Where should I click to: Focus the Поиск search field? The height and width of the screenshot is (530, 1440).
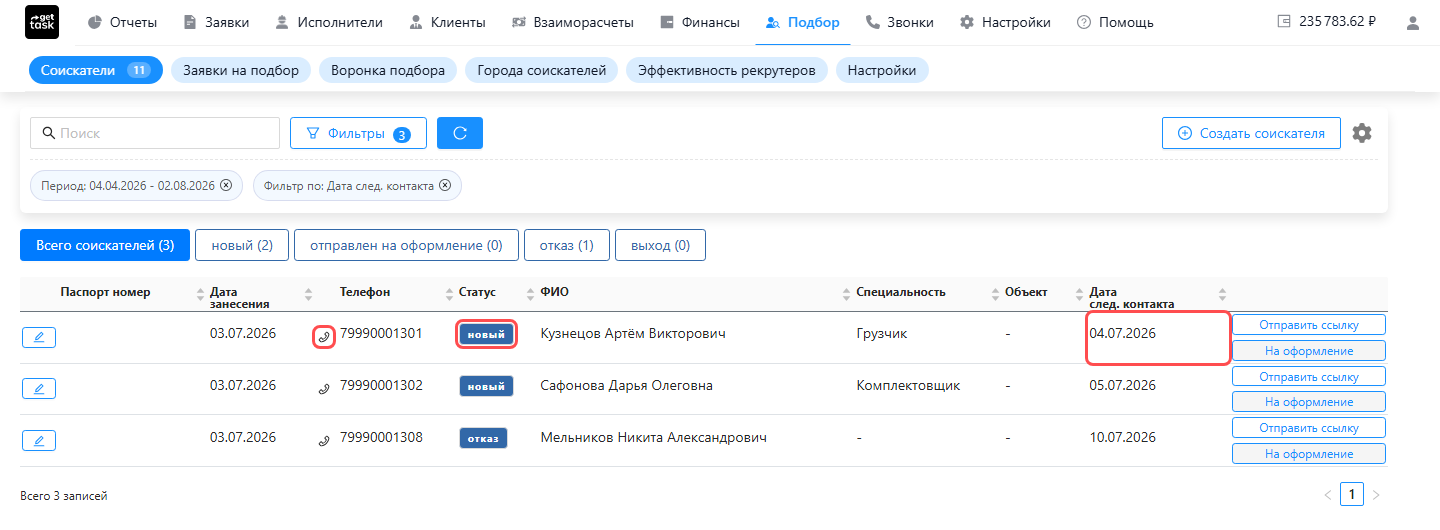[x=155, y=133]
